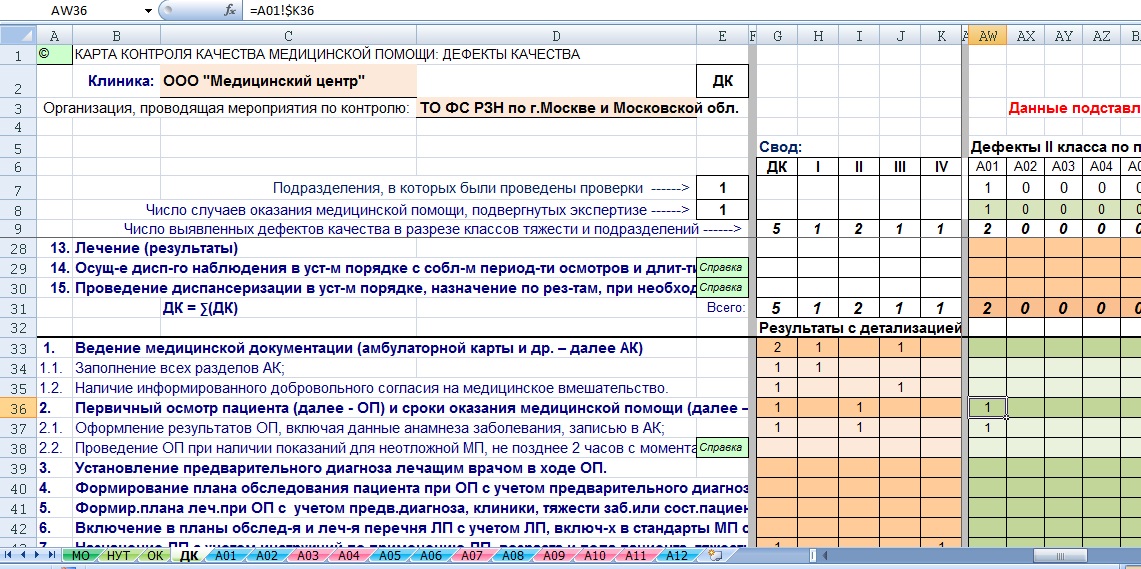Open the A04 sheet tab
The height and width of the screenshot is (569, 1141).
pyautogui.click(x=349, y=556)
